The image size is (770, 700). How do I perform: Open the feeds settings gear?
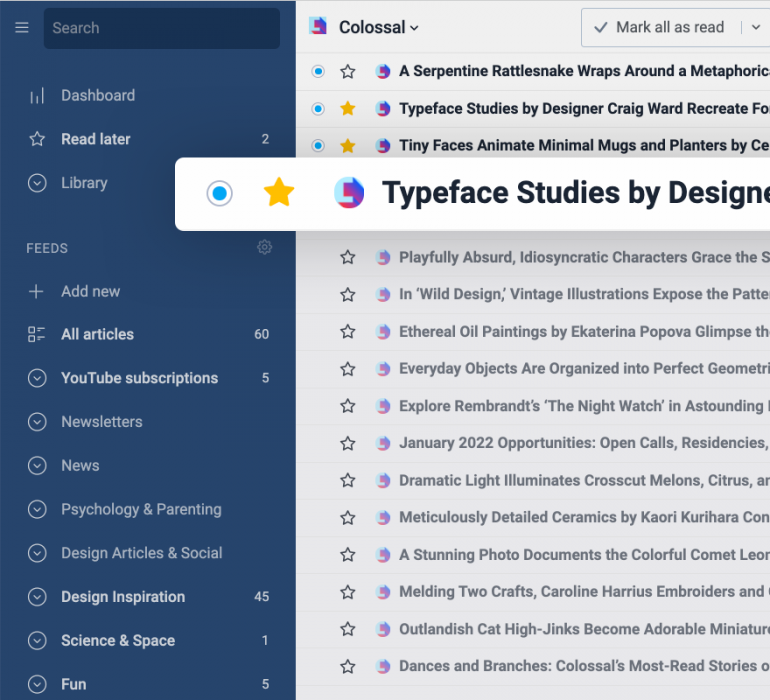[264, 247]
